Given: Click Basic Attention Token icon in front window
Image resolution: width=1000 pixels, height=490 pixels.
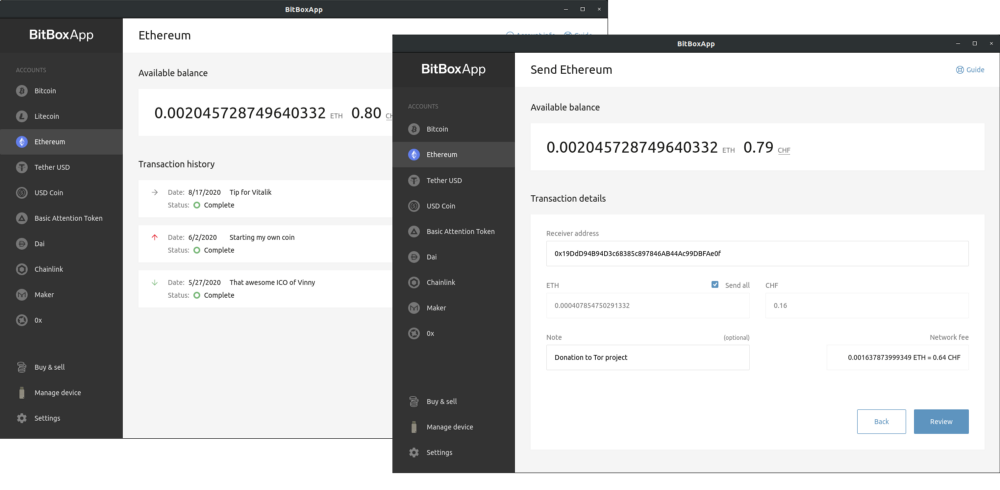Looking at the screenshot, I should 414,232.
